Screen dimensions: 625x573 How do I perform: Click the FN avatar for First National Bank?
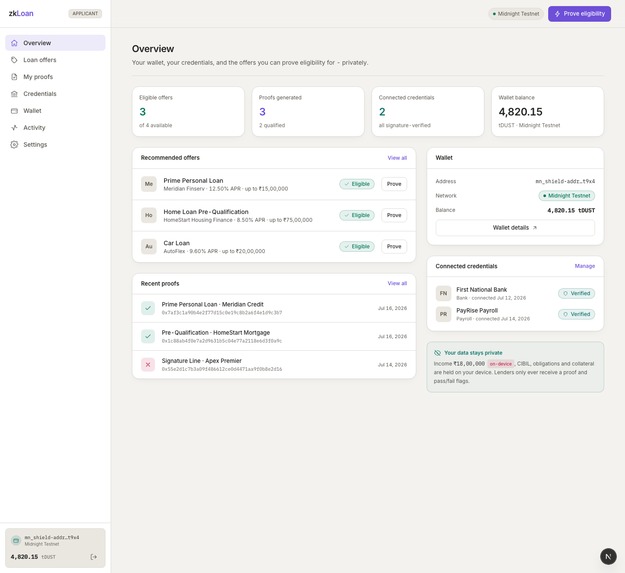443,293
